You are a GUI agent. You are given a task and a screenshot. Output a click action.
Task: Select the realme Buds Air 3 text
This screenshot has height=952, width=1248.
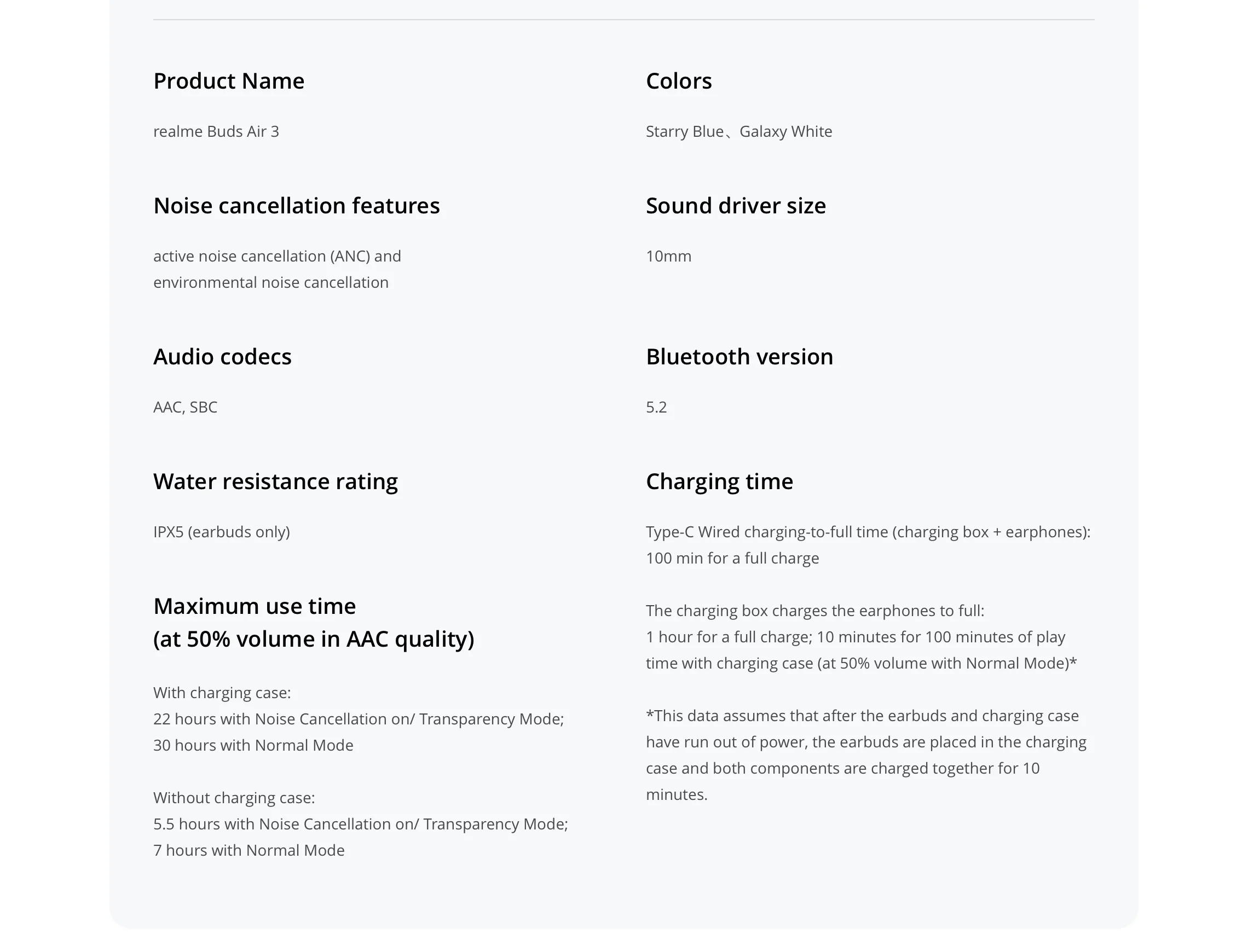(216, 131)
